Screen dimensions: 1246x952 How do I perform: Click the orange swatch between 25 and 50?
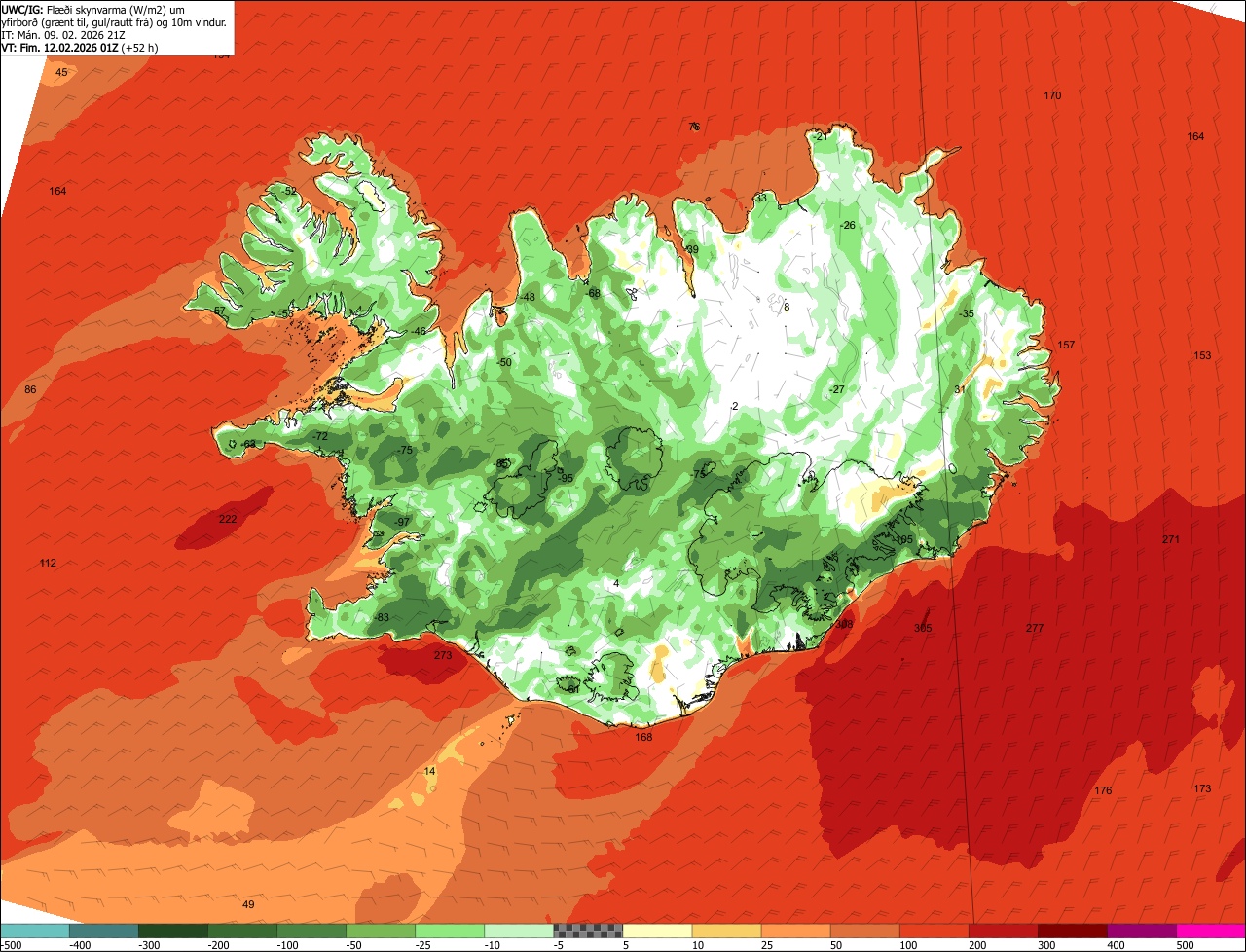pyautogui.click(x=795, y=931)
